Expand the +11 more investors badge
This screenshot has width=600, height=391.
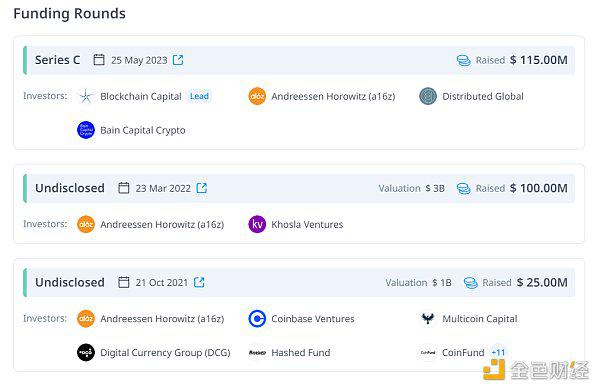pos(498,352)
